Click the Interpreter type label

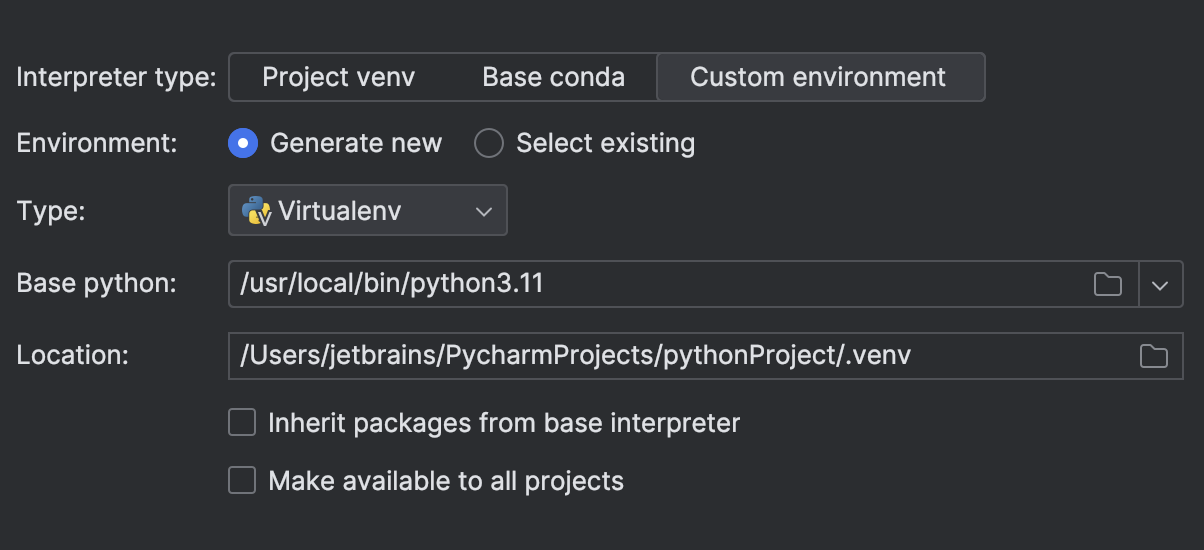[x=116, y=77]
